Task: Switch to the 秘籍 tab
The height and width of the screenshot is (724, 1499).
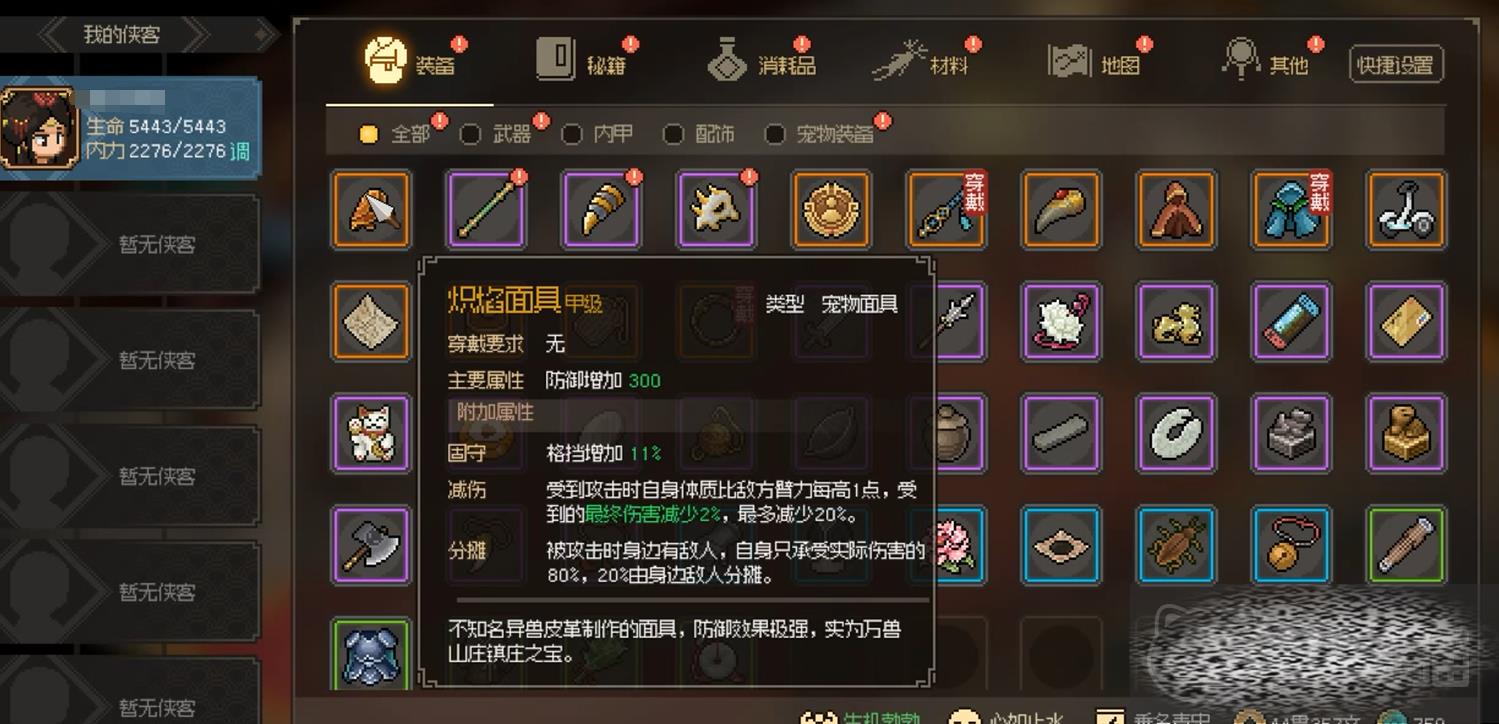Action: 582,62
